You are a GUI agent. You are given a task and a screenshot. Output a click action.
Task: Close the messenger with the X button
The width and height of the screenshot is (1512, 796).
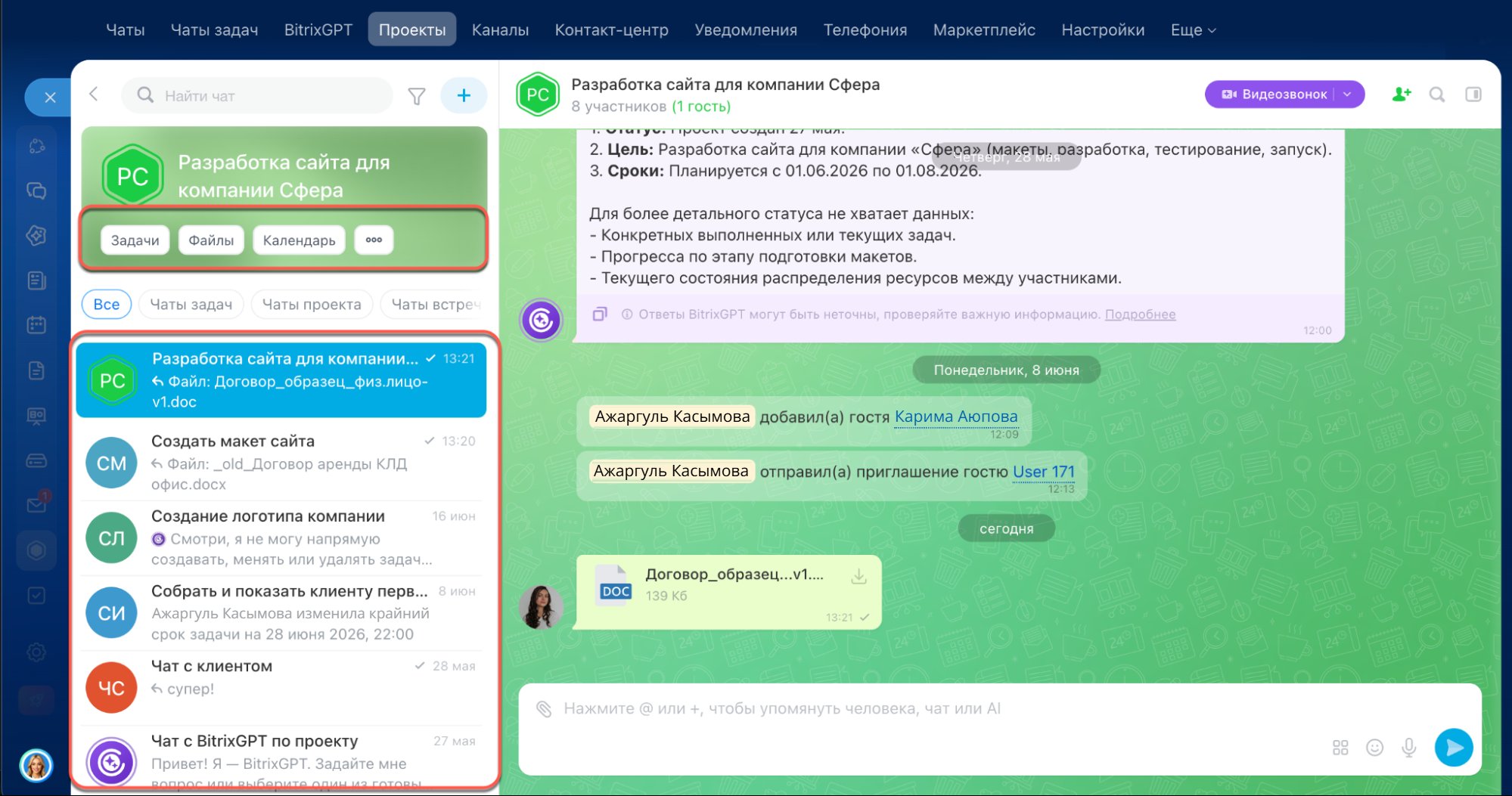click(x=50, y=98)
